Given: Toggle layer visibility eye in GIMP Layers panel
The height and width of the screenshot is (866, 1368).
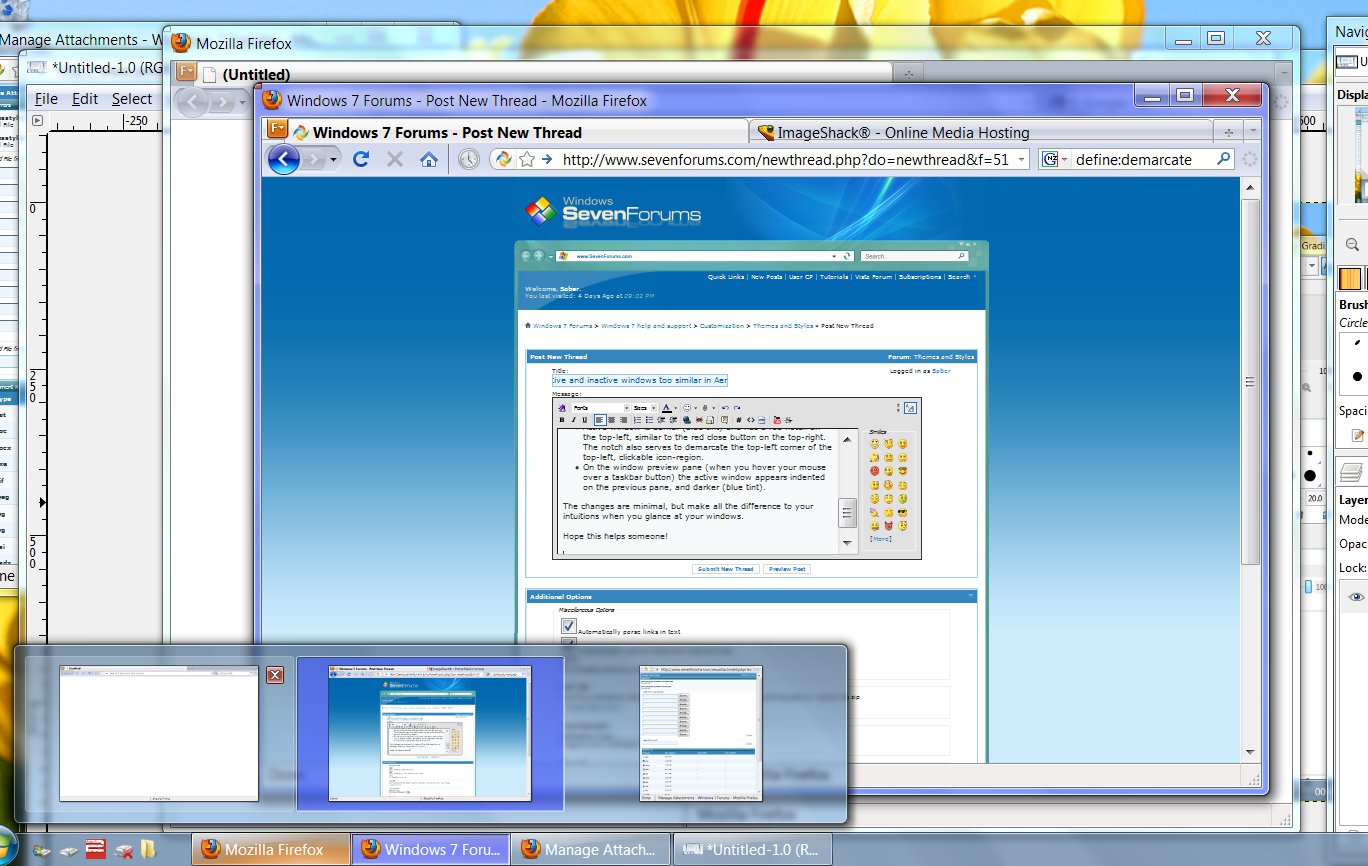Looking at the screenshot, I should pyautogui.click(x=1357, y=597).
